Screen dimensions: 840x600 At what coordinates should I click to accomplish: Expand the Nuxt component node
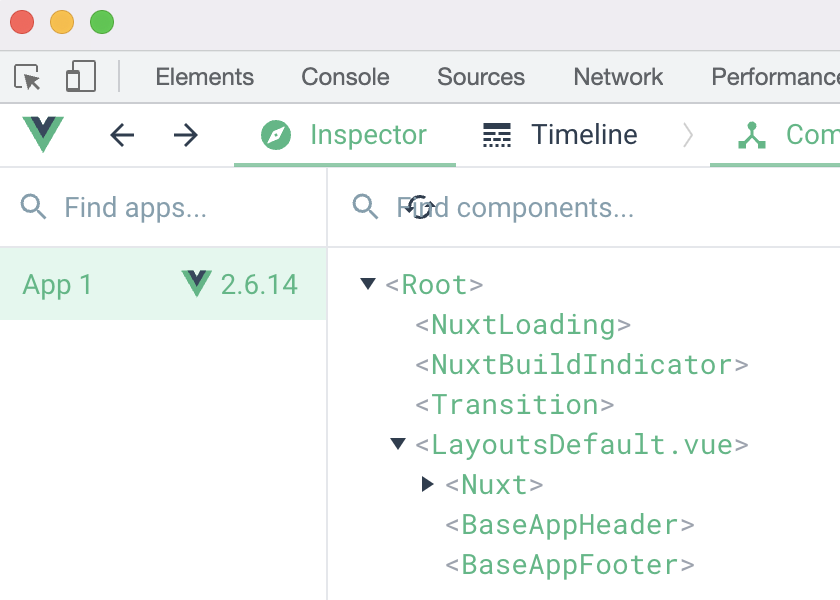428,484
